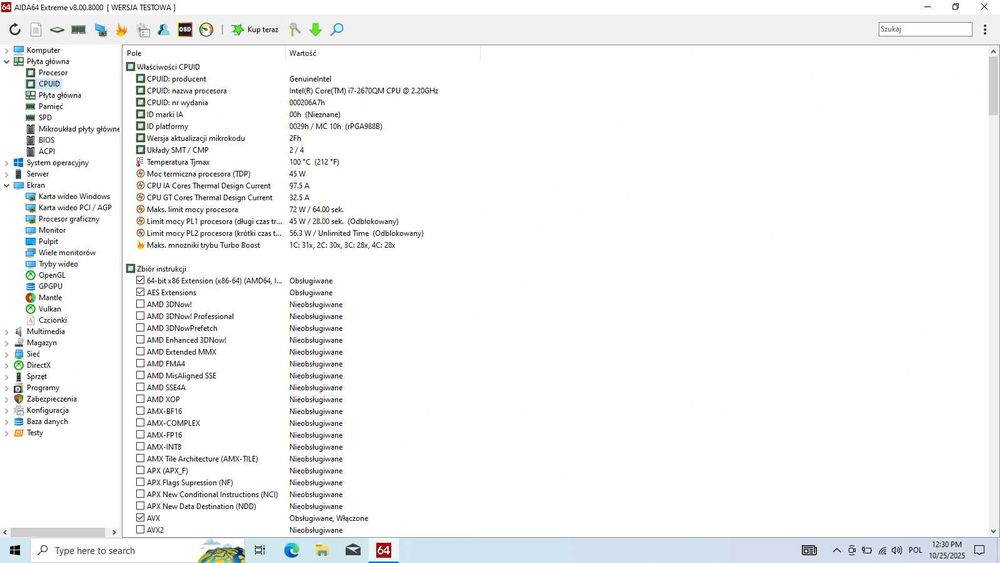This screenshot has height=563, width=1000.
Task: Click the Task View taskbar icon
Action: (x=260, y=550)
